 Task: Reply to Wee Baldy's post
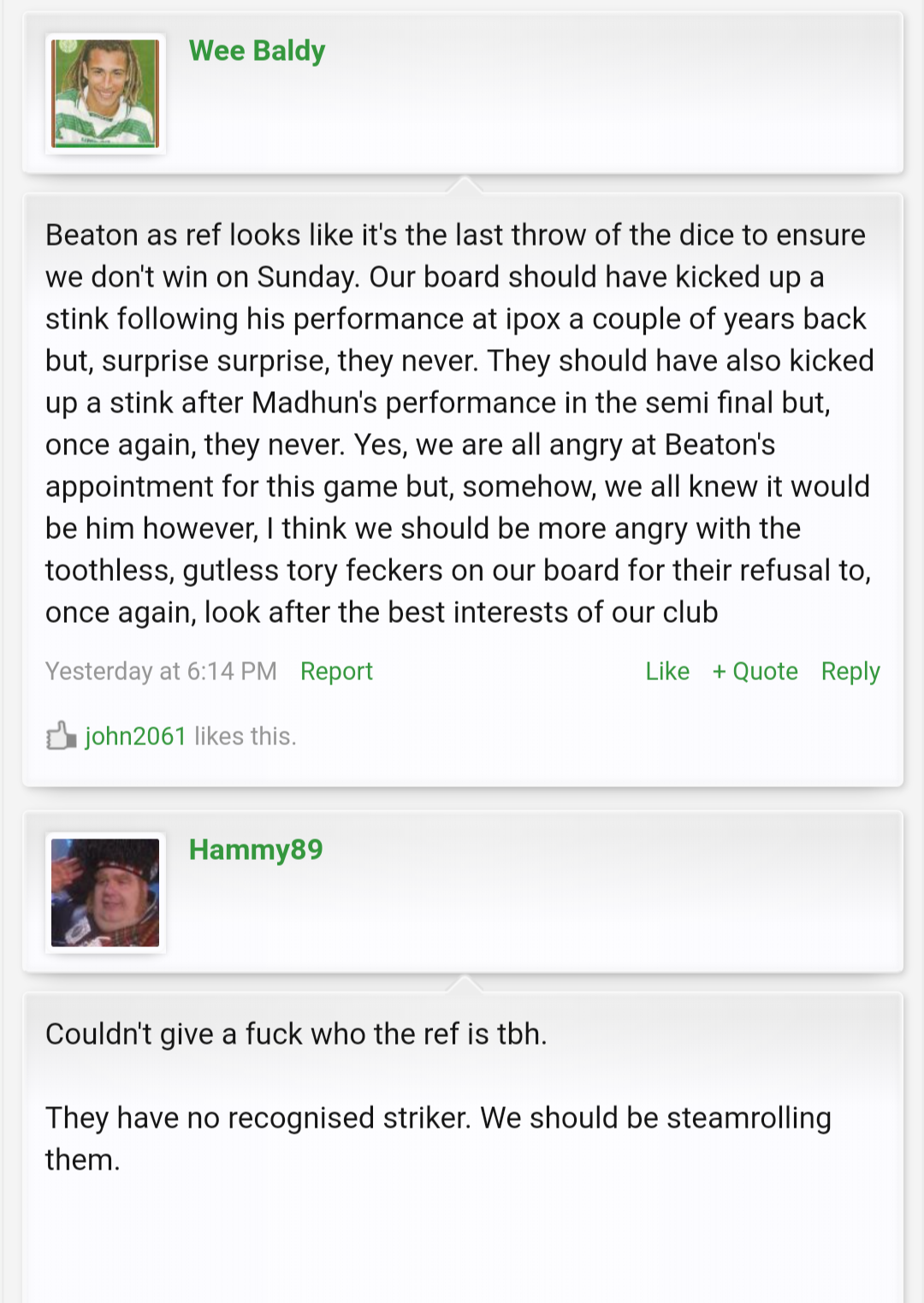[x=850, y=672]
